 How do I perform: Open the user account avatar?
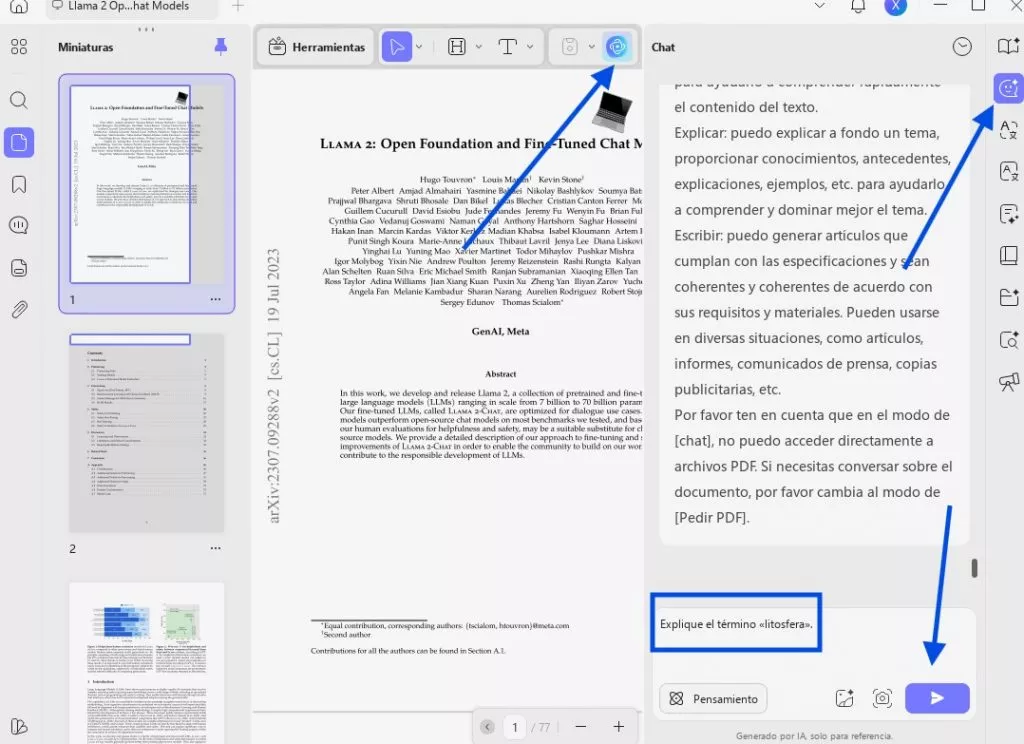[x=895, y=6]
